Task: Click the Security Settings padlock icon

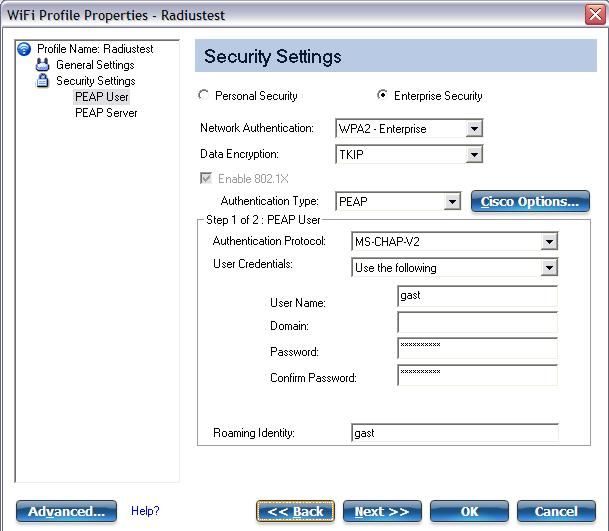Action: [42, 80]
